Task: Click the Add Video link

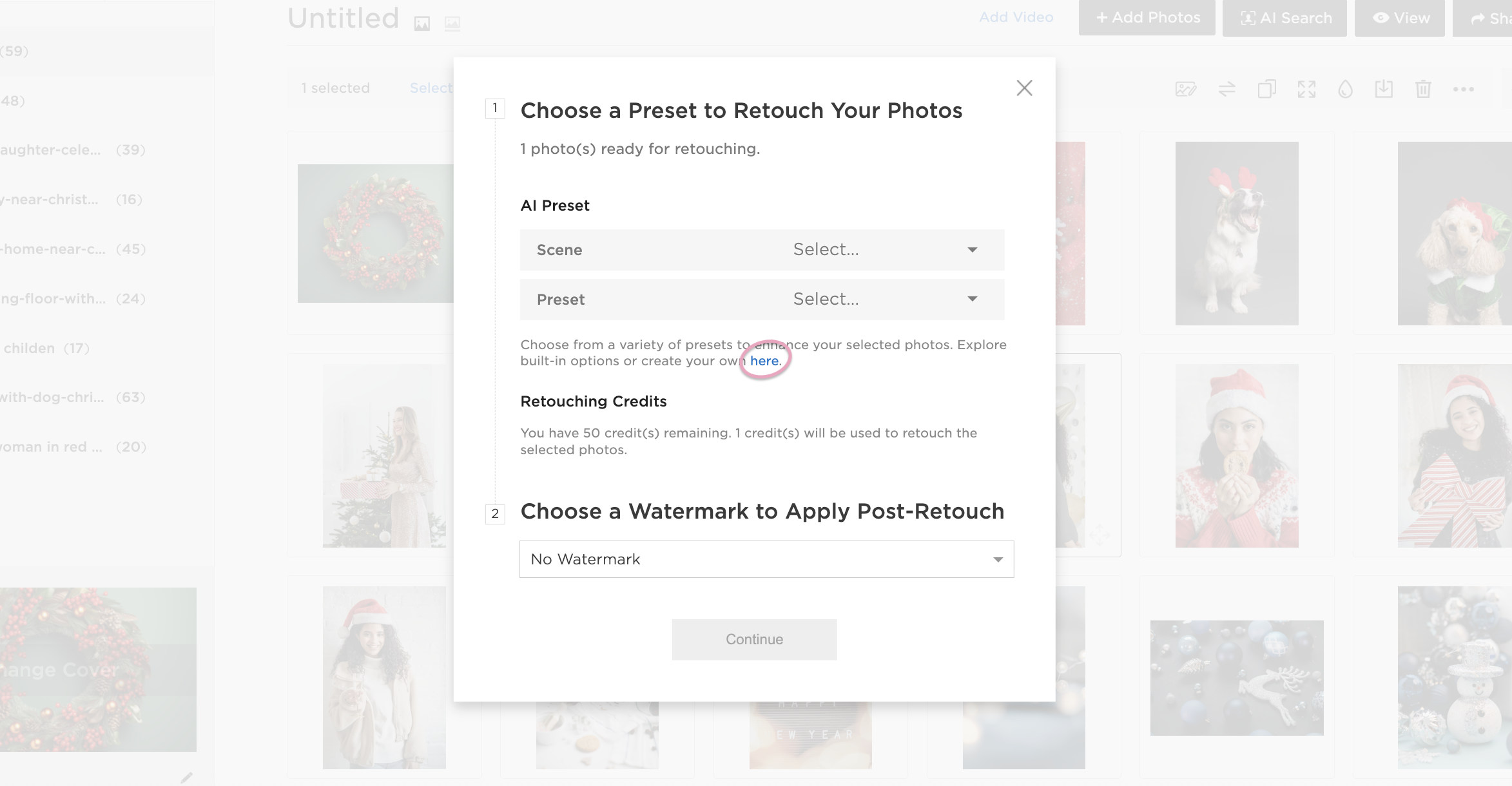Action: 1016,17
